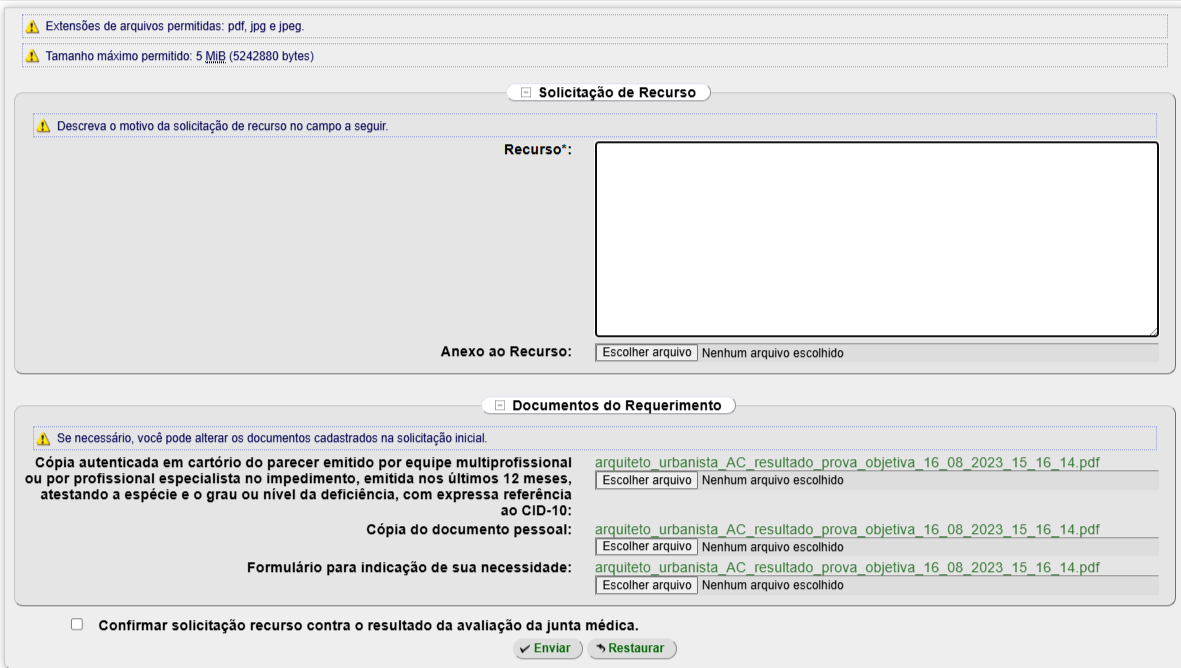Image resolution: width=1181 pixels, height=668 pixels.
Task: Click the Formulário para indicação de sua necessidade label
Action: pos(409,567)
